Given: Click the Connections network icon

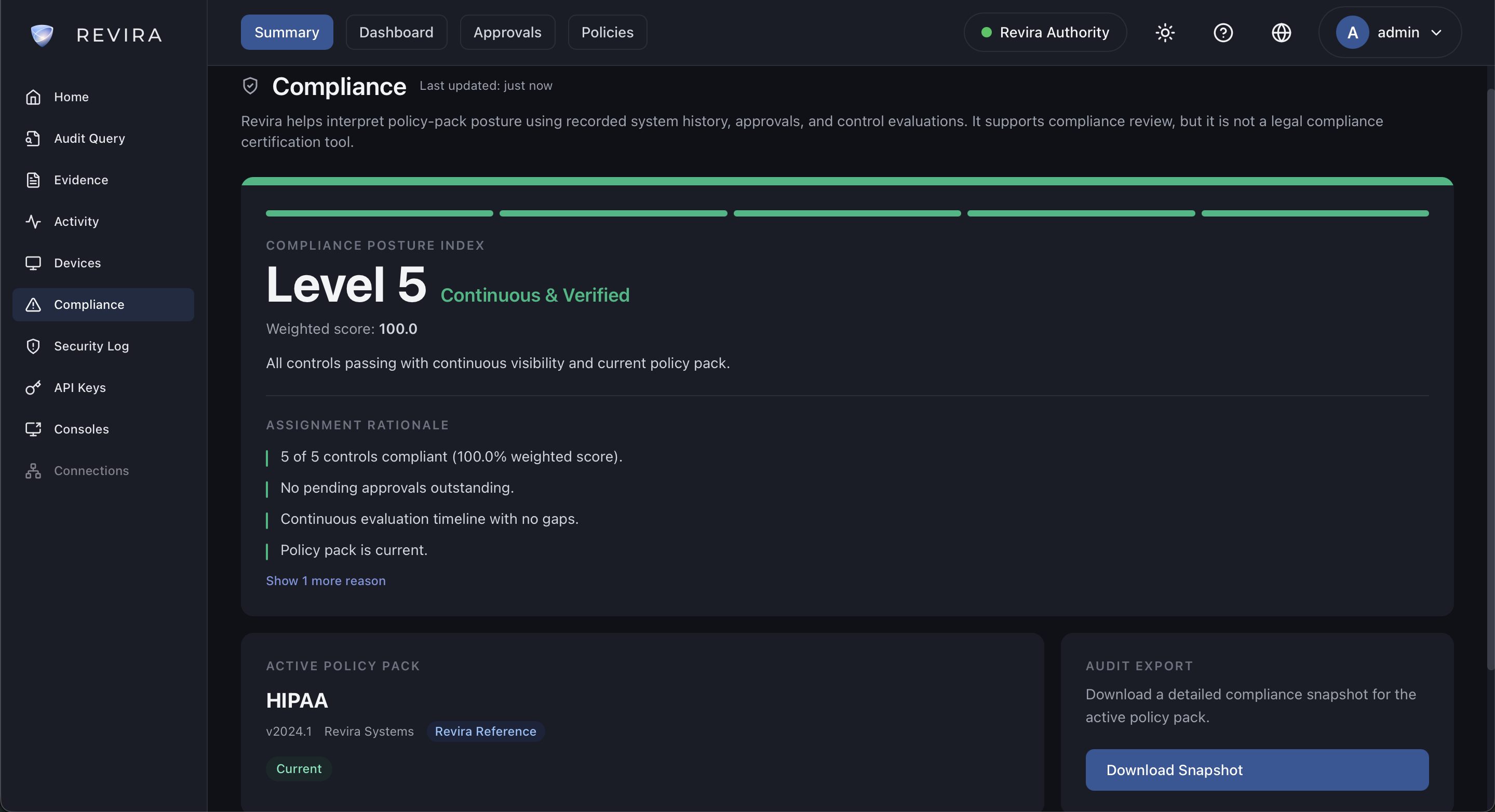Looking at the screenshot, I should click(x=33, y=471).
